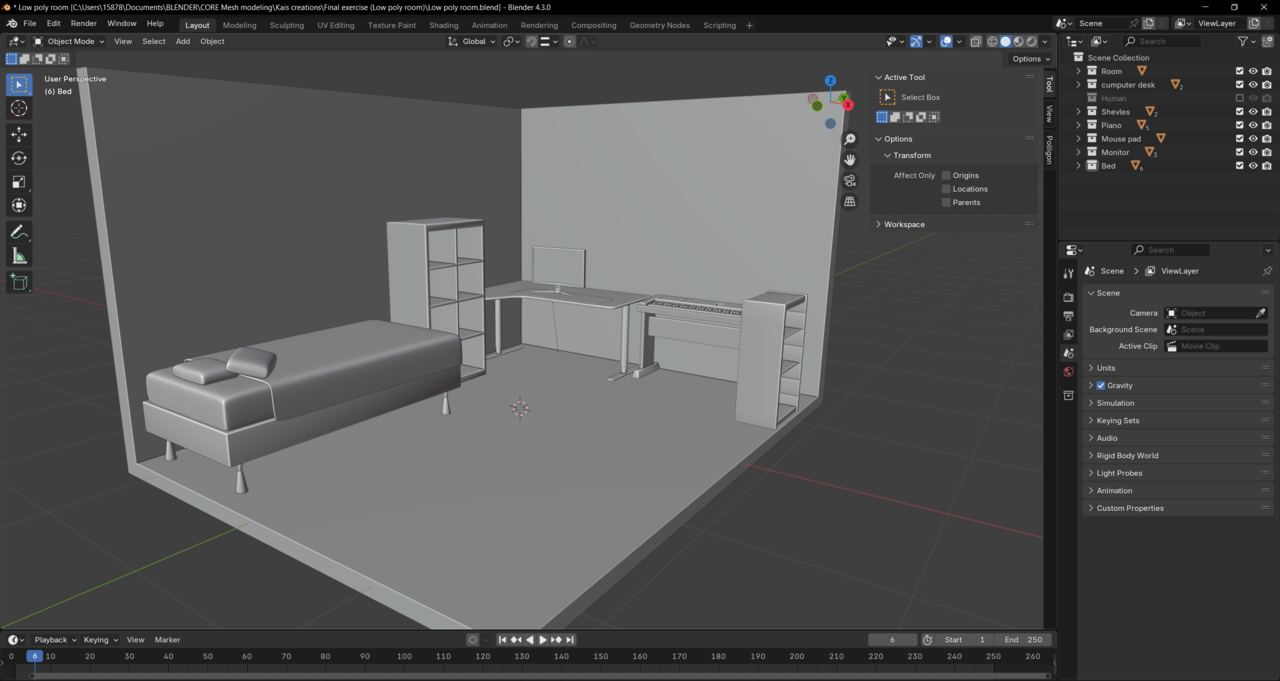Select the Measure tool

pos(19,257)
